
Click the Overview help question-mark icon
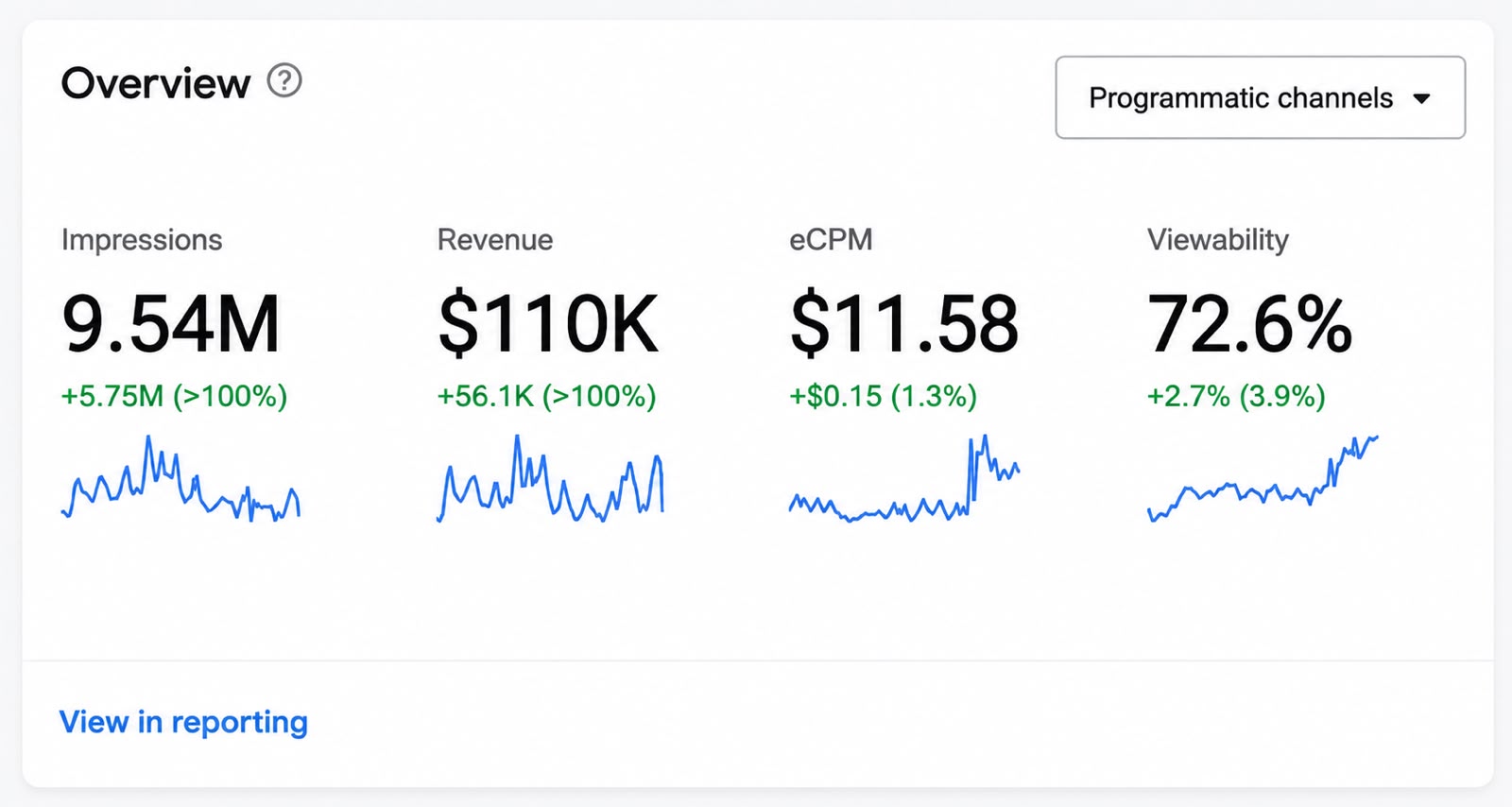click(x=284, y=81)
